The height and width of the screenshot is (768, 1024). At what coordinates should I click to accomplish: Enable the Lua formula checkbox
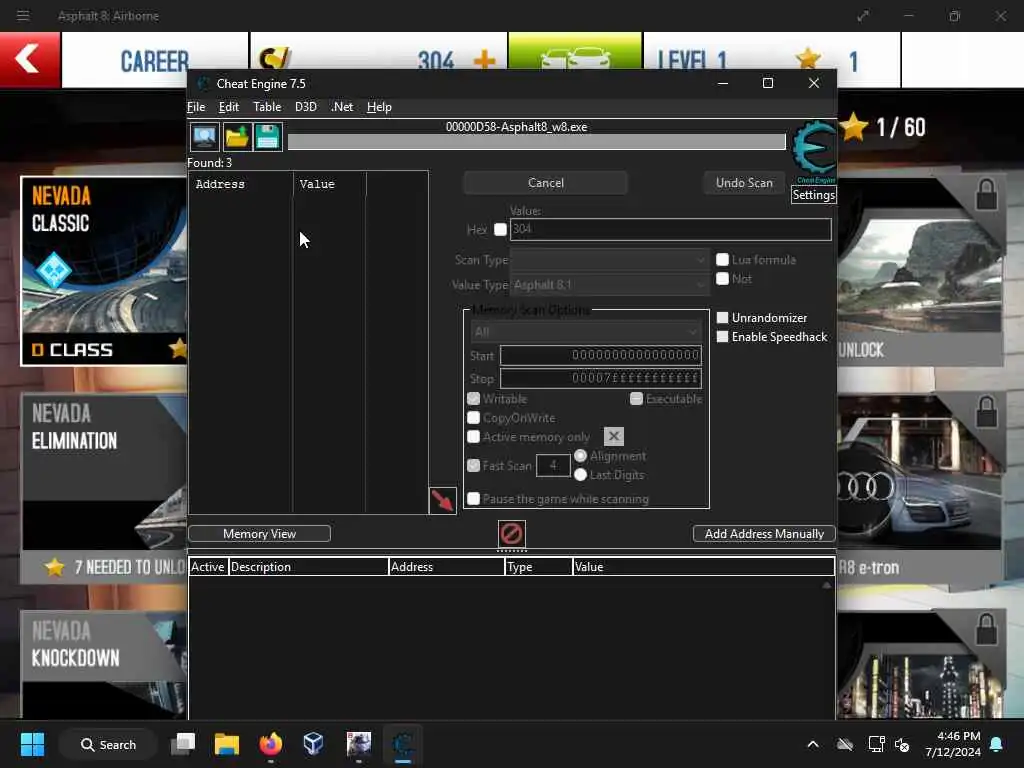[x=722, y=260]
